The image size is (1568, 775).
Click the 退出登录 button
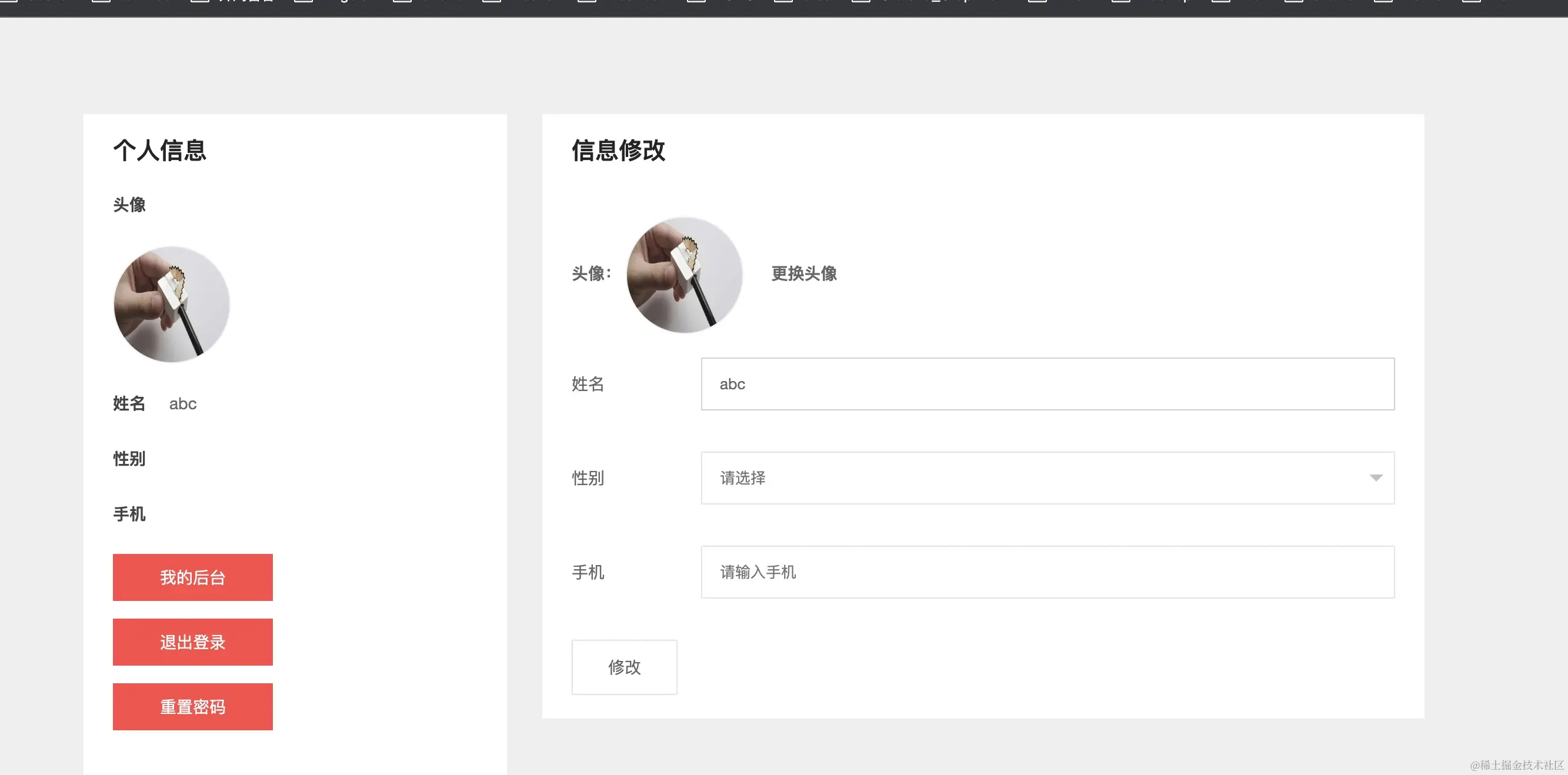coord(192,642)
